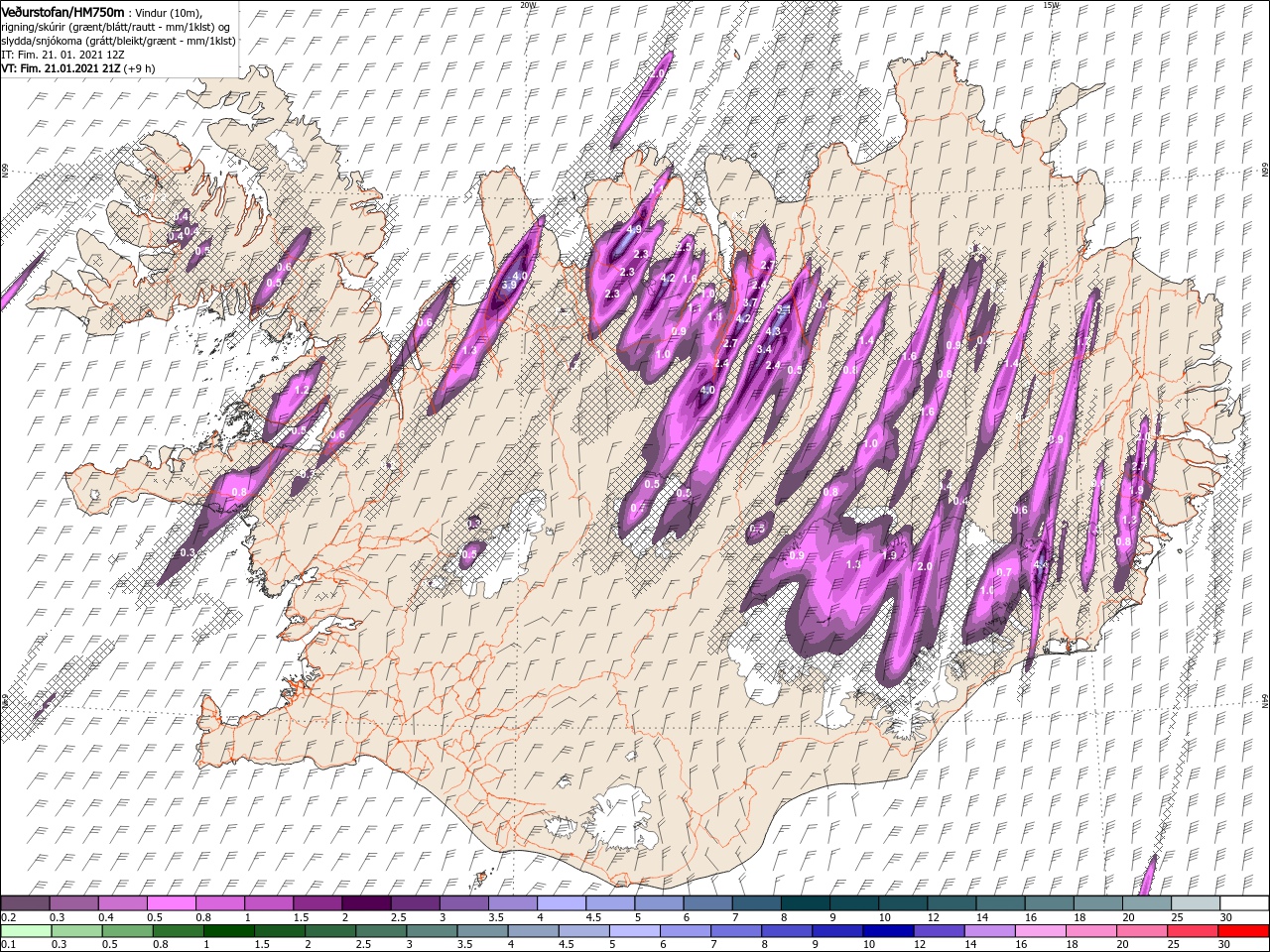Click the '4.9' precipitation value on the northern peninsula
The width and height of the screenshot is (1270, 952).
[x=636, y=229]
